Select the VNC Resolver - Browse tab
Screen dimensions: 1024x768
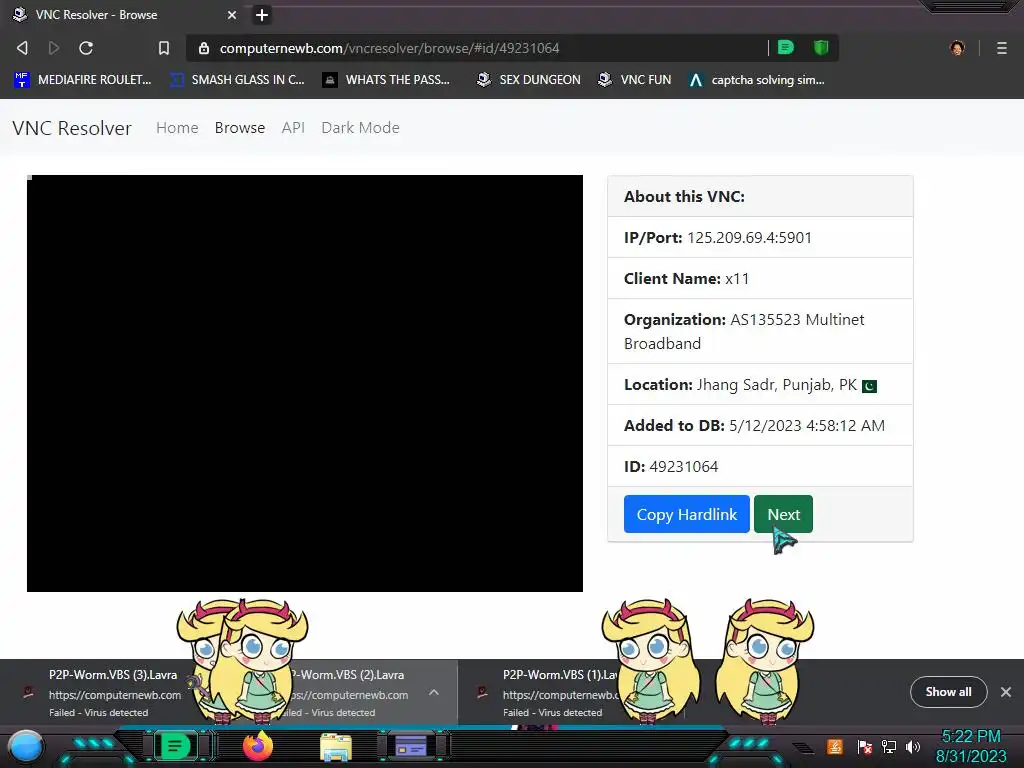124,15
